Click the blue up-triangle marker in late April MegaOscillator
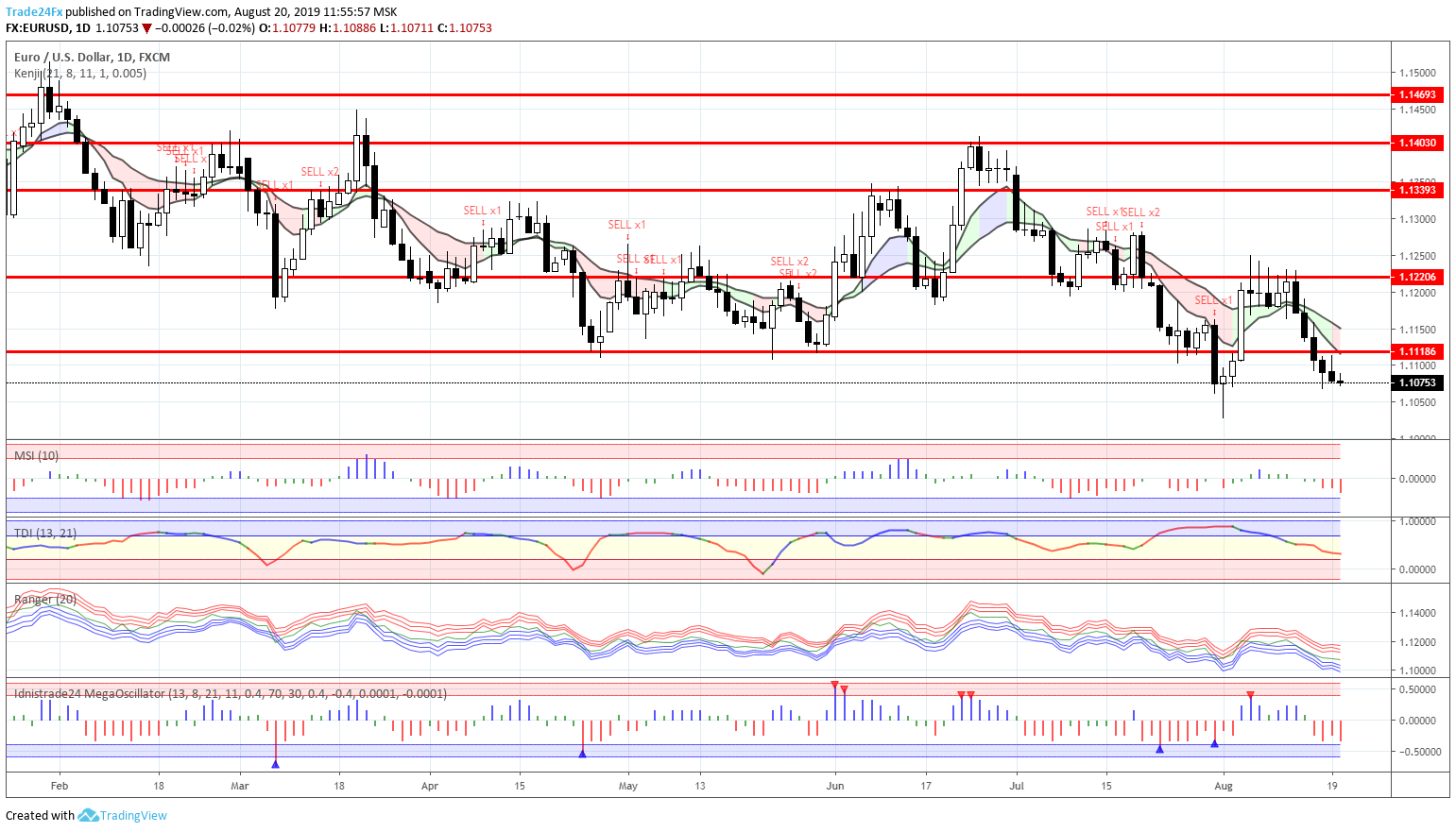This screenshot has width=1456, height=832. click(x=583, y=753)
